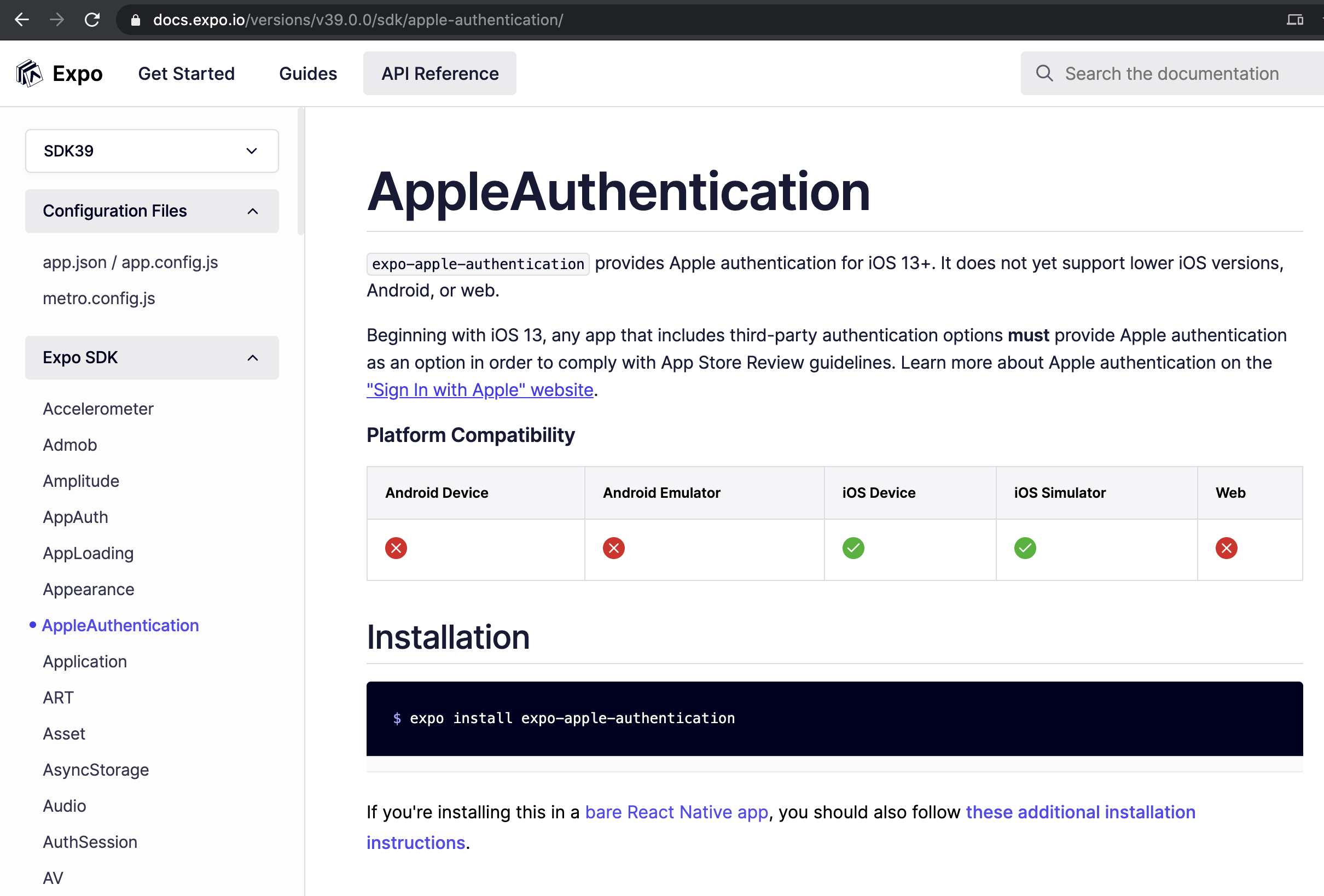Collapse the Expo SDK section
The width and height of the screenshot is (1324, 896).
(x=152, y=358)
